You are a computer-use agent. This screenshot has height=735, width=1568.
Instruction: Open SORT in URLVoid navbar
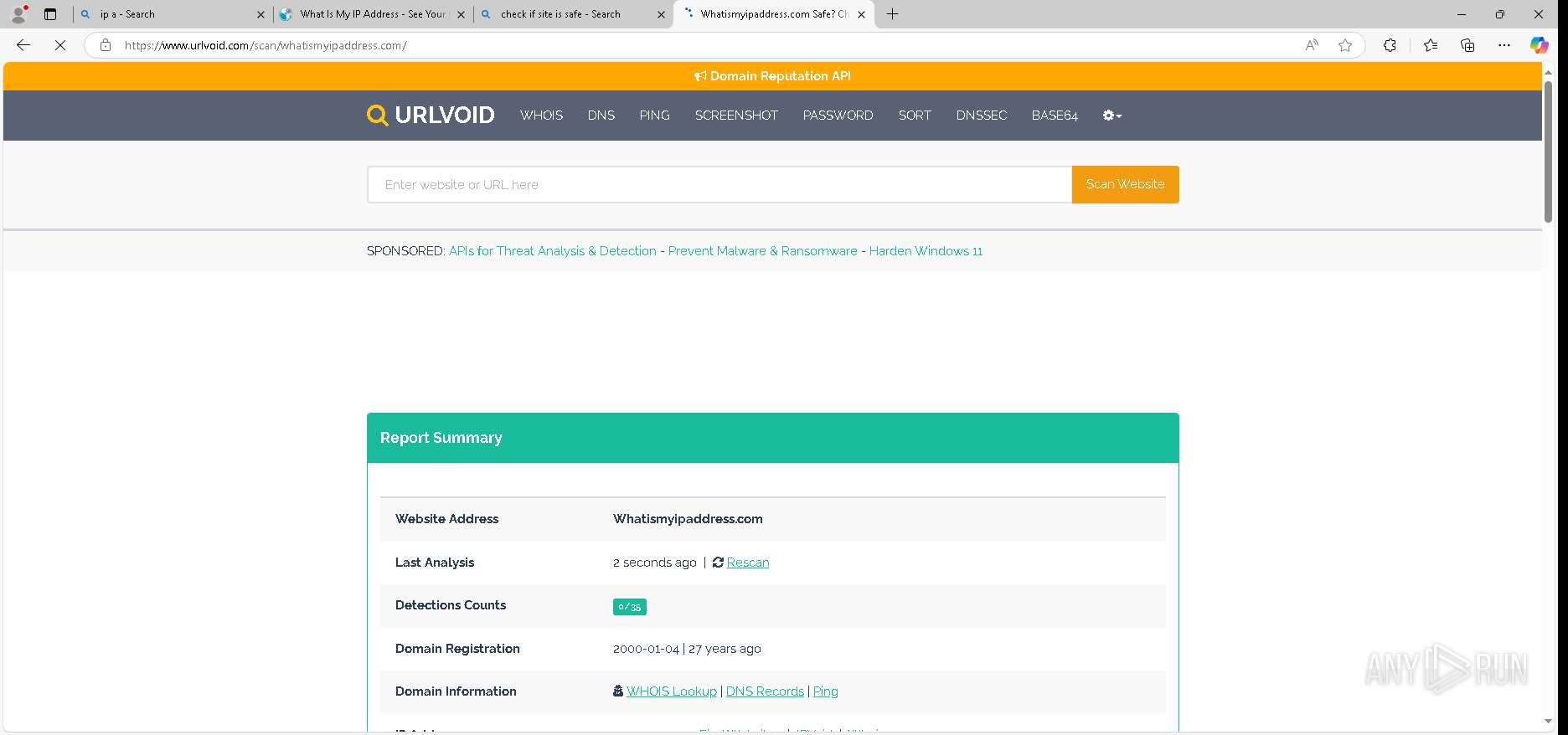pos(915,116)
